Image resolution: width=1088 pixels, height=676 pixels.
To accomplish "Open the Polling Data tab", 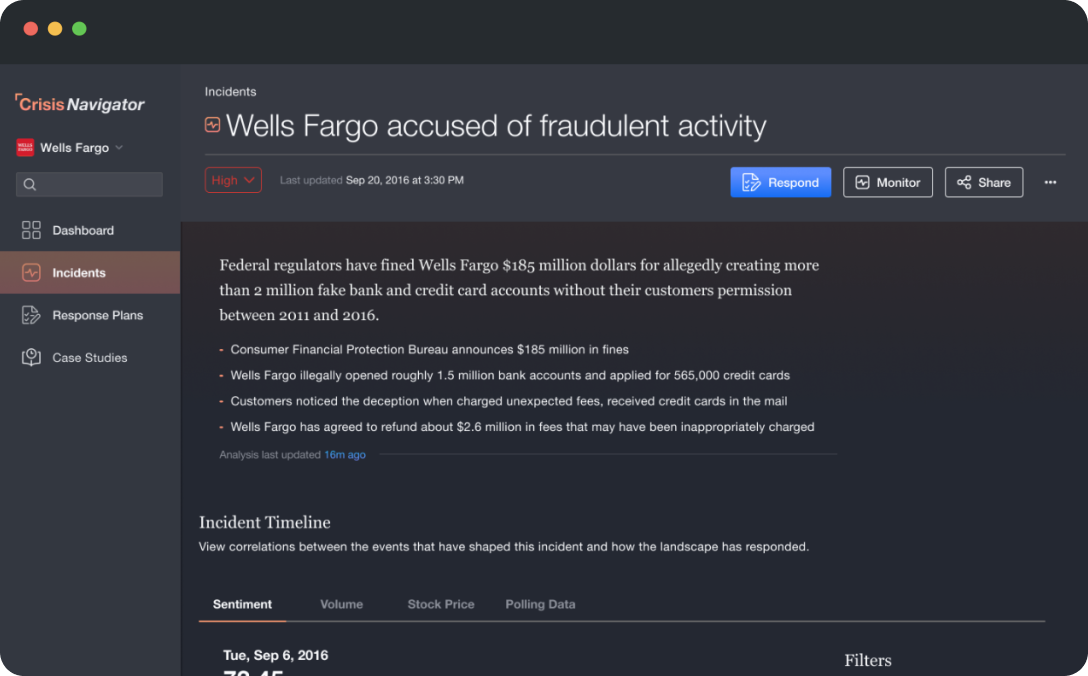I will 540,604.
